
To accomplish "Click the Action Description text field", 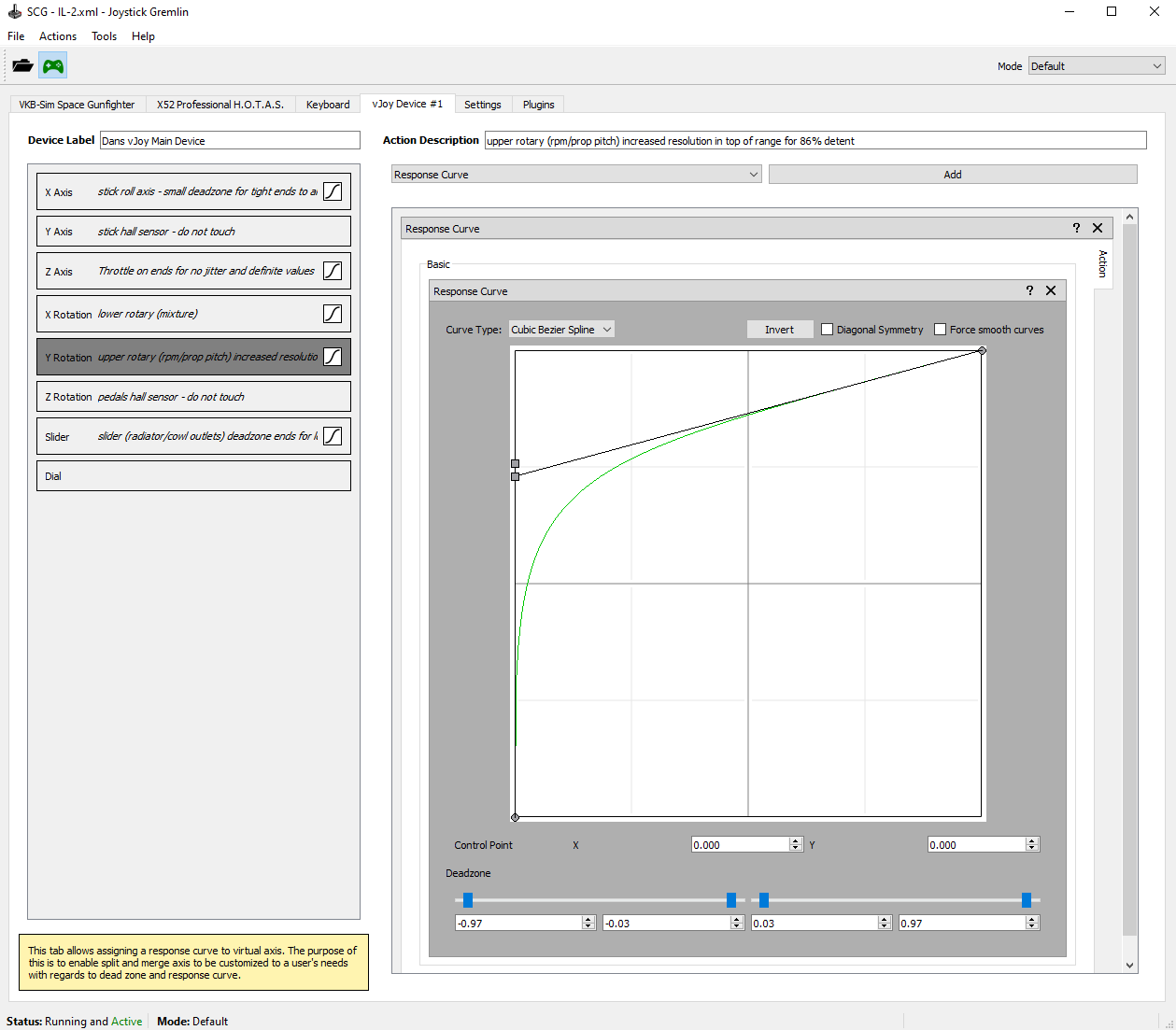I will 815,141.
